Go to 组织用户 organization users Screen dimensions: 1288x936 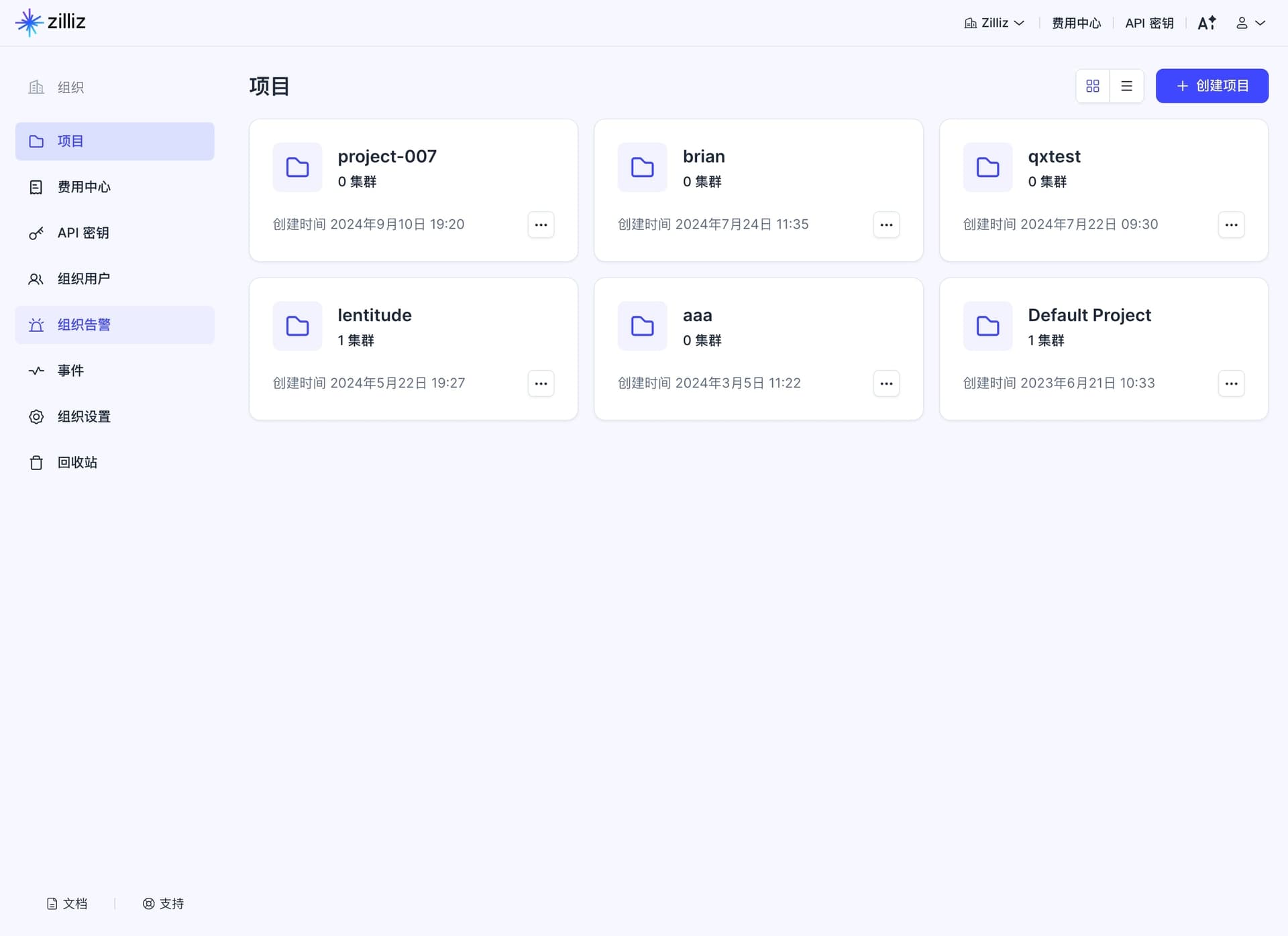click(x=115, y=278)
